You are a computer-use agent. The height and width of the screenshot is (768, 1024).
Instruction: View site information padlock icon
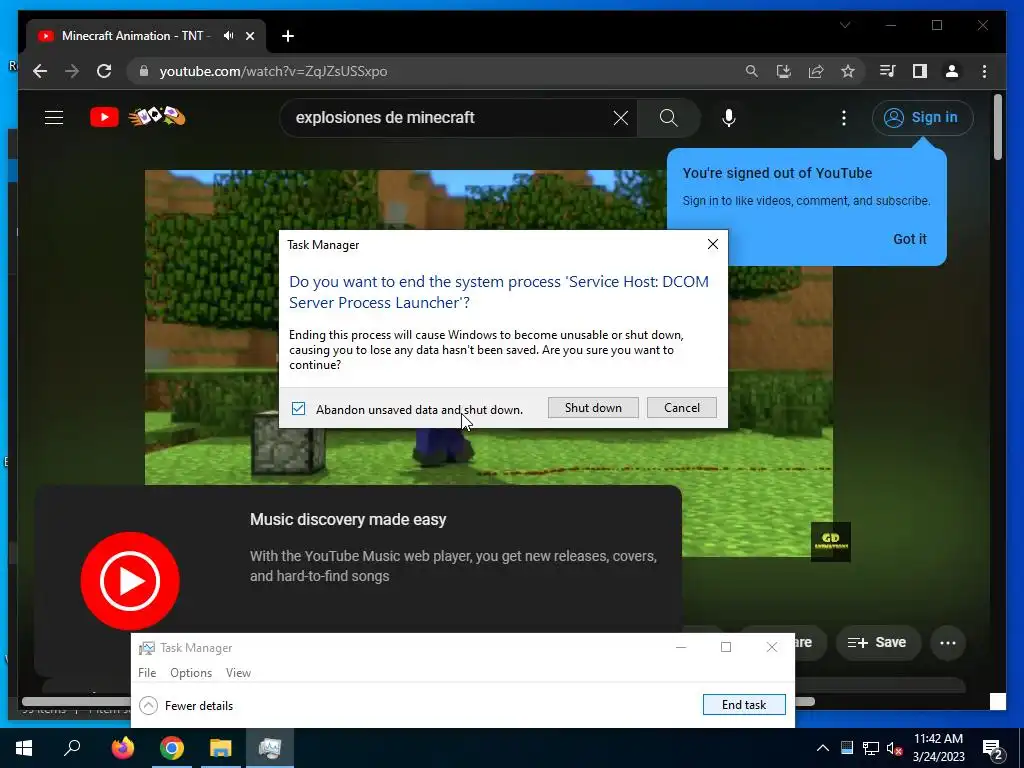[x=144, y=71]
